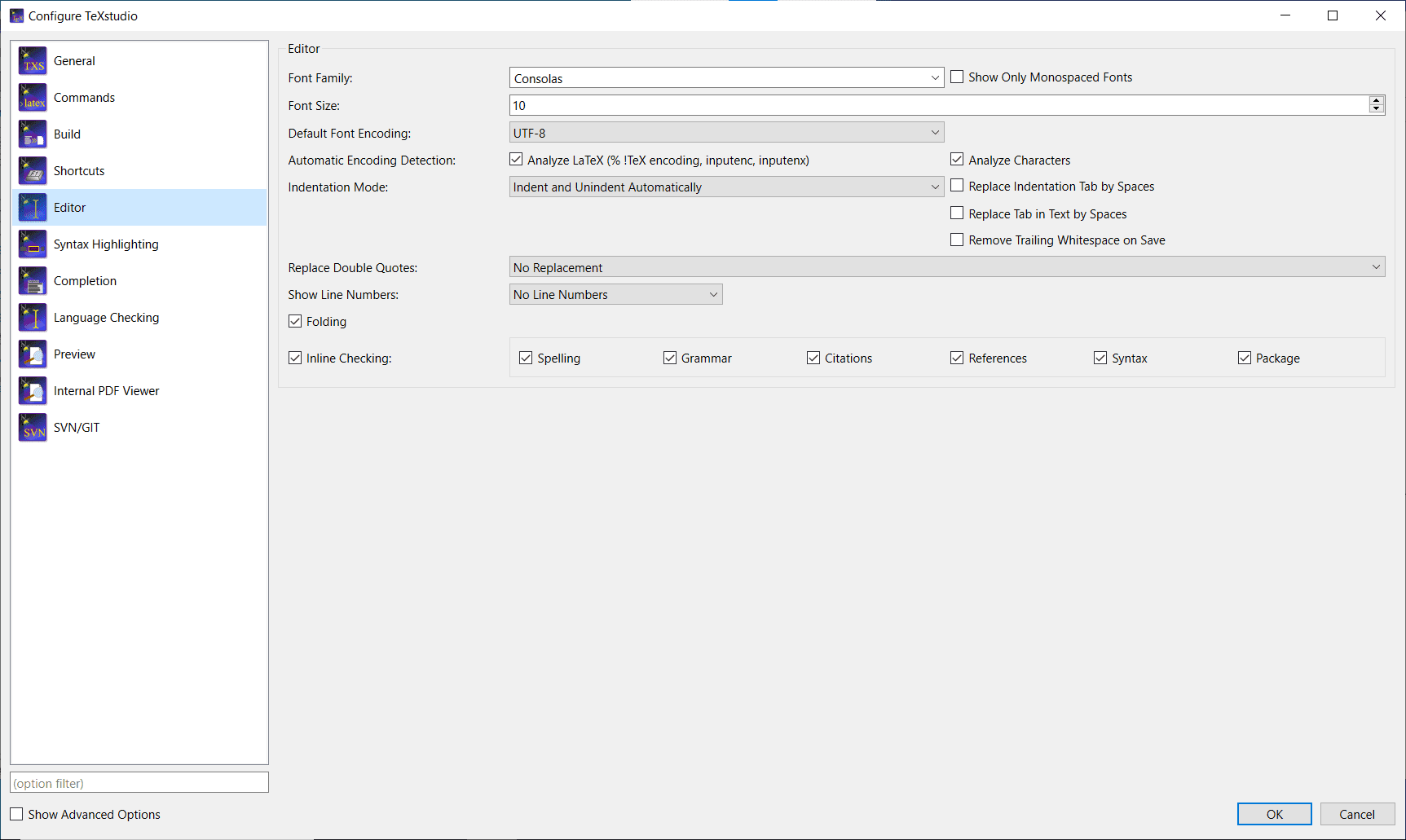Viewport: 1406px width, 840px height.
Task: Open Replace Double Quotes dropdown
Action: (947, 267)
